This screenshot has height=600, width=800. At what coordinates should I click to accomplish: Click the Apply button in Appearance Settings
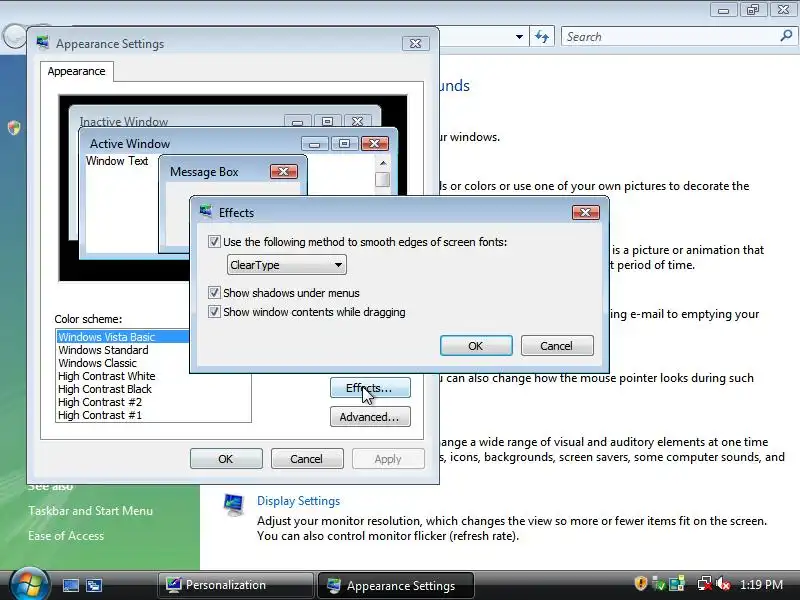coord(388,459)
